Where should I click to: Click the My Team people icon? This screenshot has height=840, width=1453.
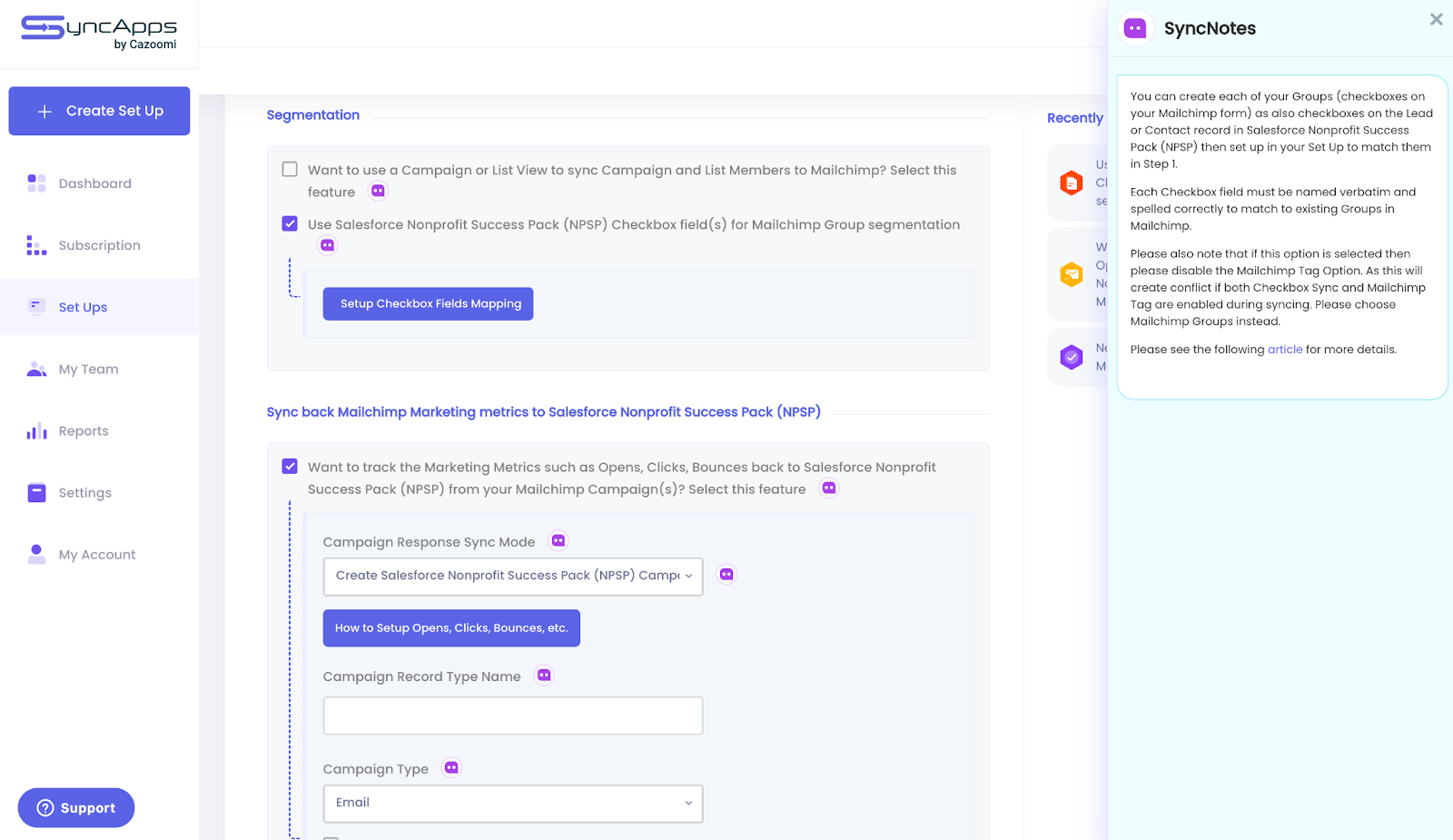pos(36,369)
